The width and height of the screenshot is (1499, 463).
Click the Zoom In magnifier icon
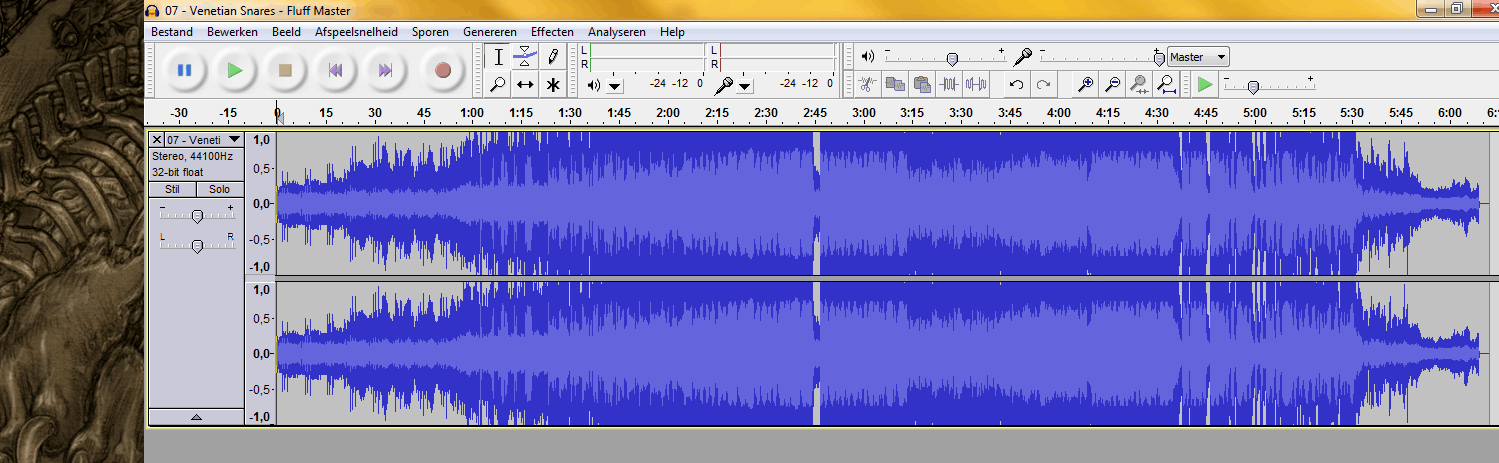[x=1085, y=84]
